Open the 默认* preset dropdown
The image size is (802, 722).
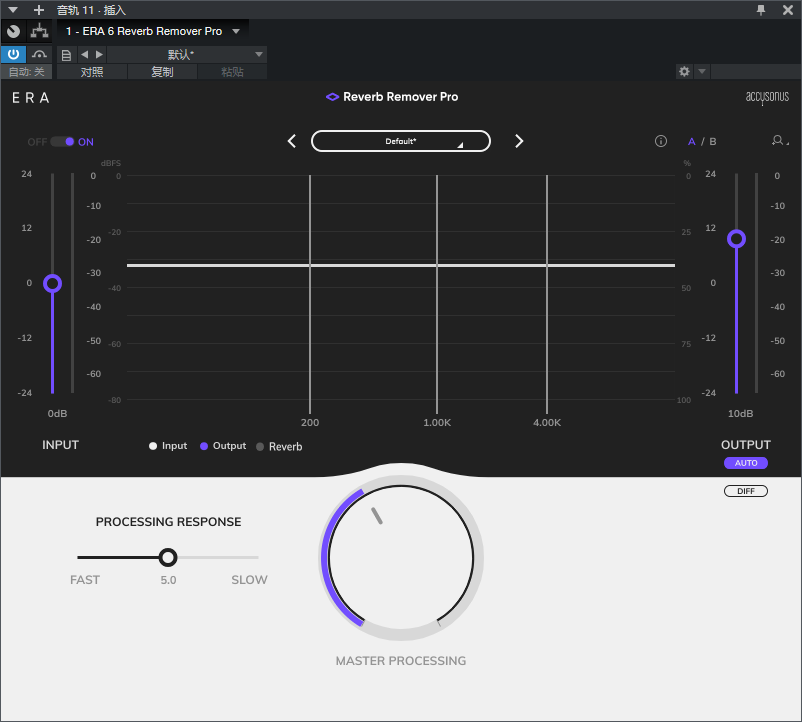[187, 54]
